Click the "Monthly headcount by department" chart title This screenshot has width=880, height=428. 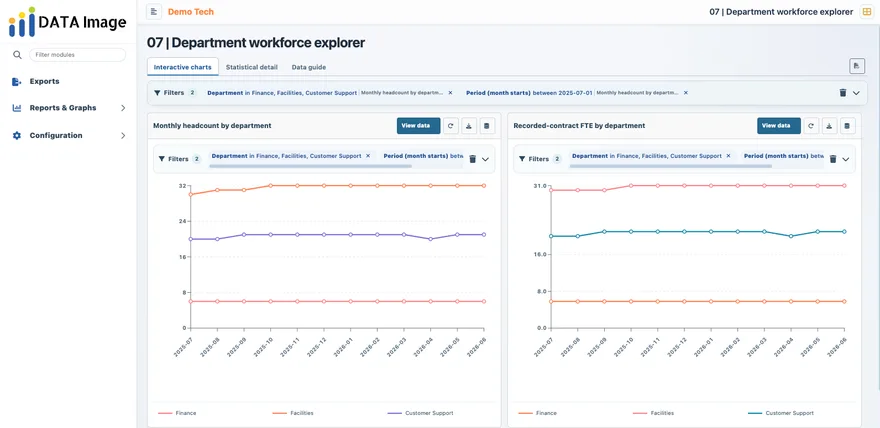coord(212,126)
